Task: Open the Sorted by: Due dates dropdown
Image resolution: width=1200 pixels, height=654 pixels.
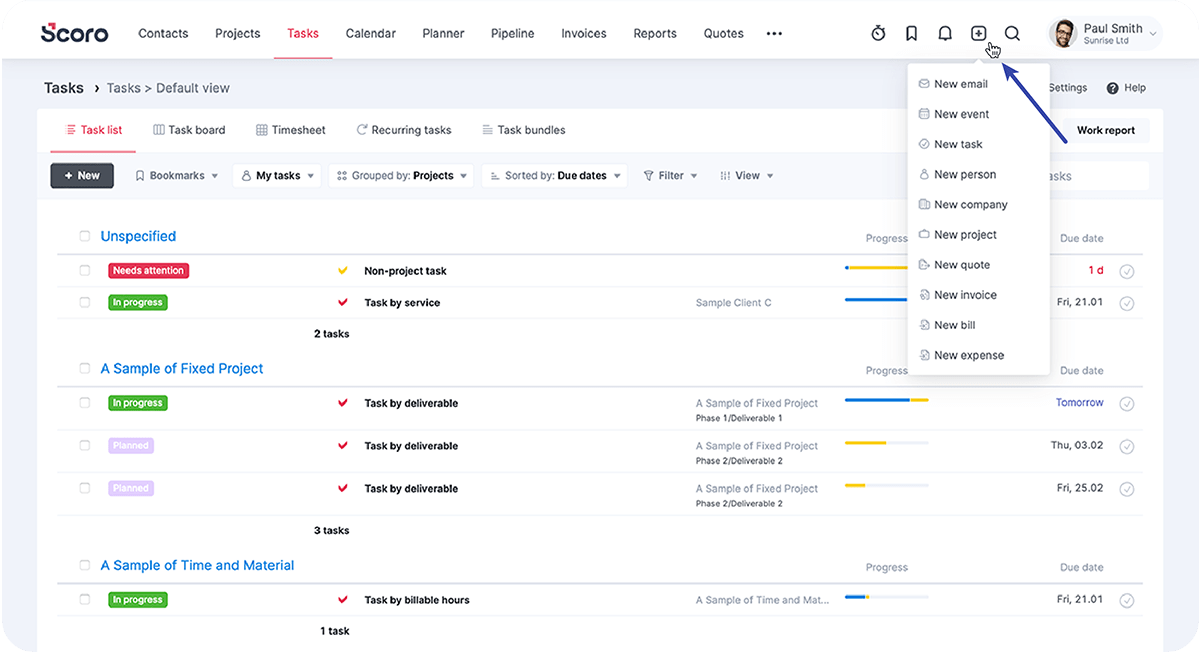Action: click(x=553, y=176)
